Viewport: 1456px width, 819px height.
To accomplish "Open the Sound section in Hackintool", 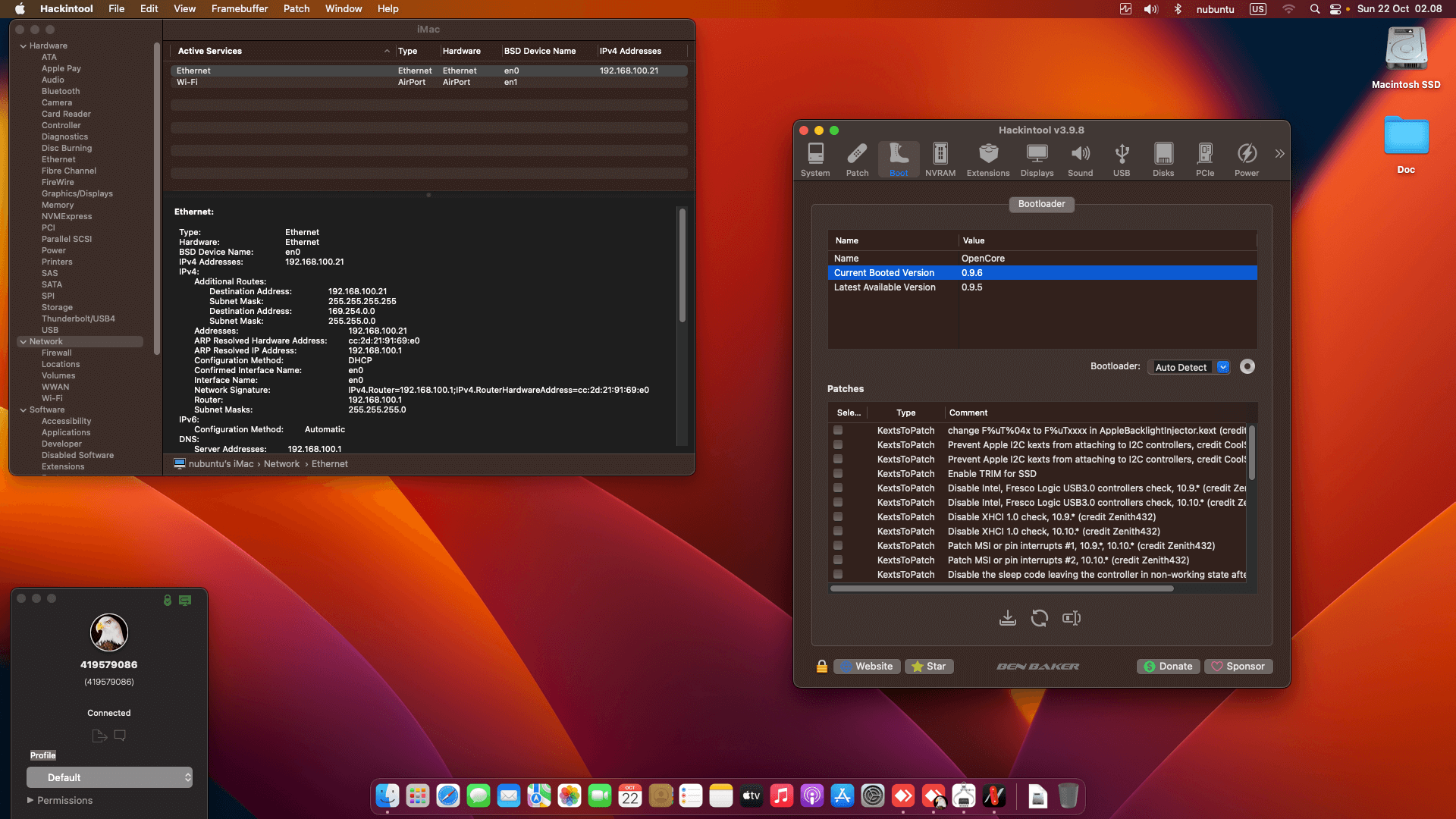I will pyautogui.click(x=1080, y=160).
